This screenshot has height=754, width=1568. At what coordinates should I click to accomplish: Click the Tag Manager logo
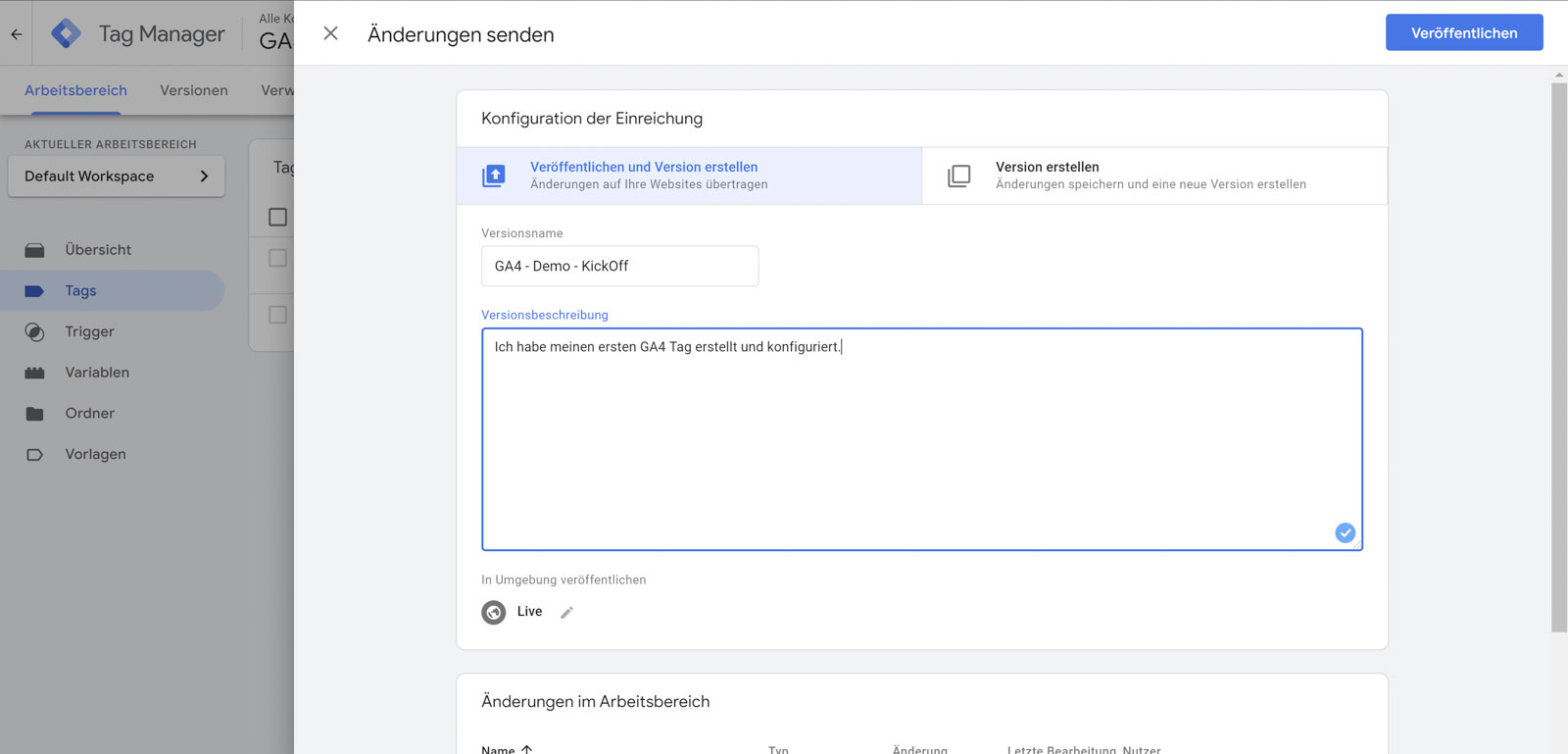click(x=66, y=33)
